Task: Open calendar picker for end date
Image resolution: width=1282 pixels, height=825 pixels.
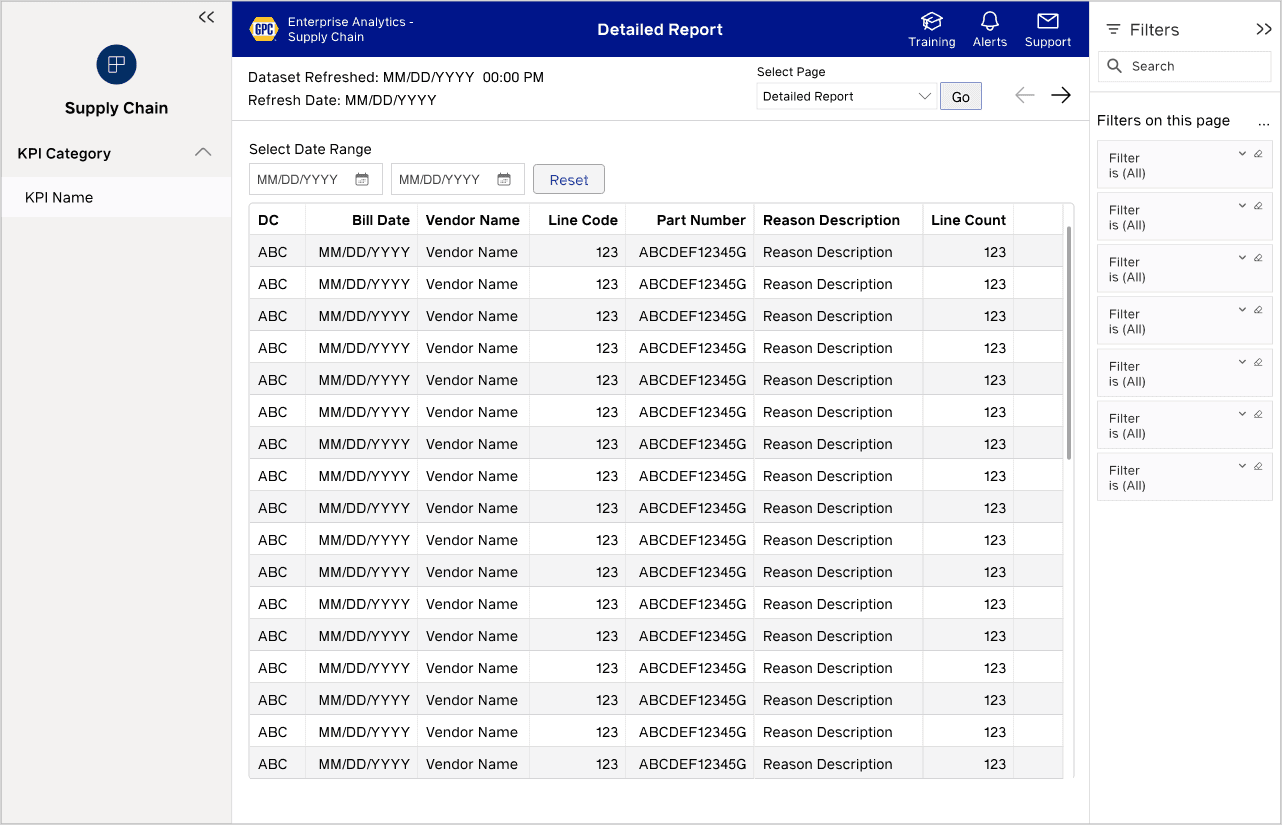Action: pyautogui.click(x=504, y=180)
